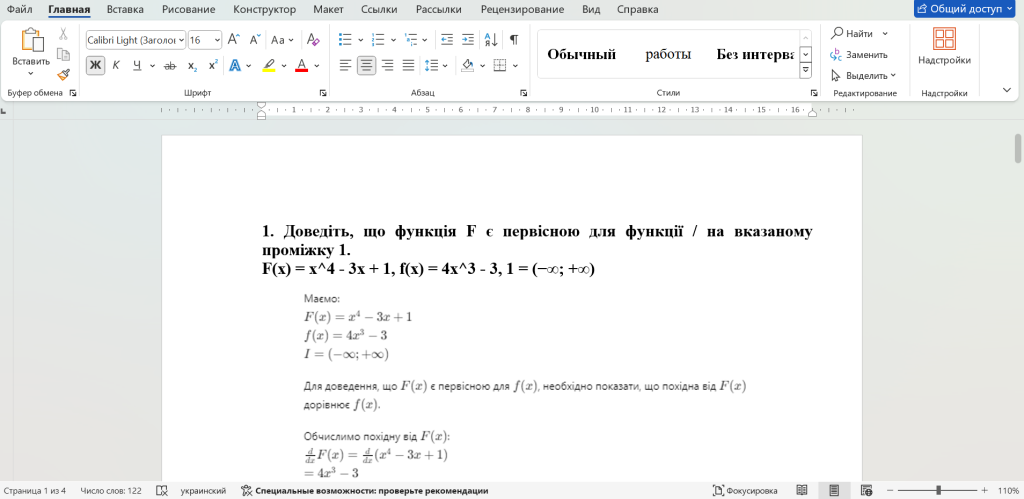Open the Вставка ribbon tab

(125, 9)
